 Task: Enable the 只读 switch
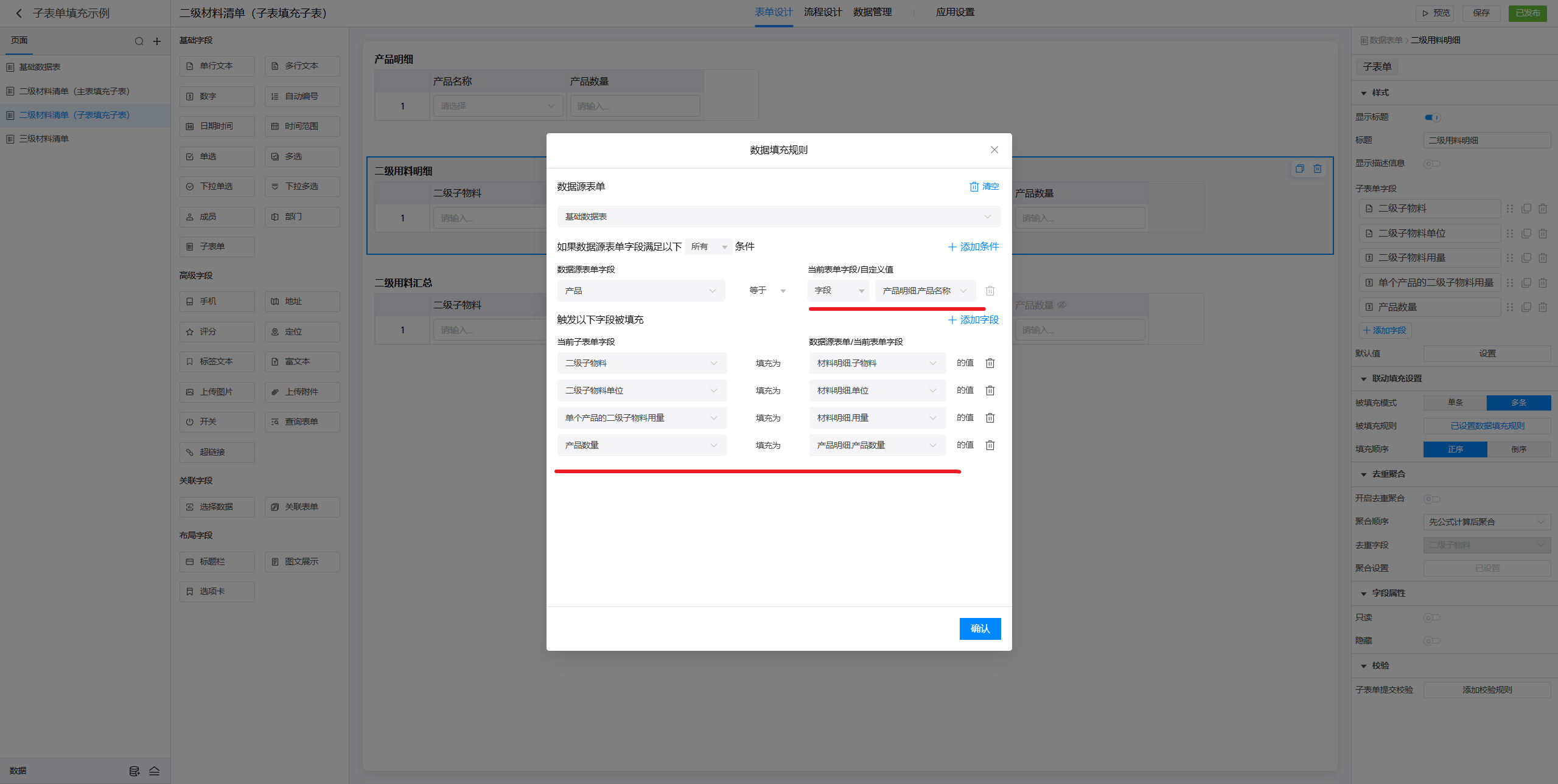(x=1431, y=618)
